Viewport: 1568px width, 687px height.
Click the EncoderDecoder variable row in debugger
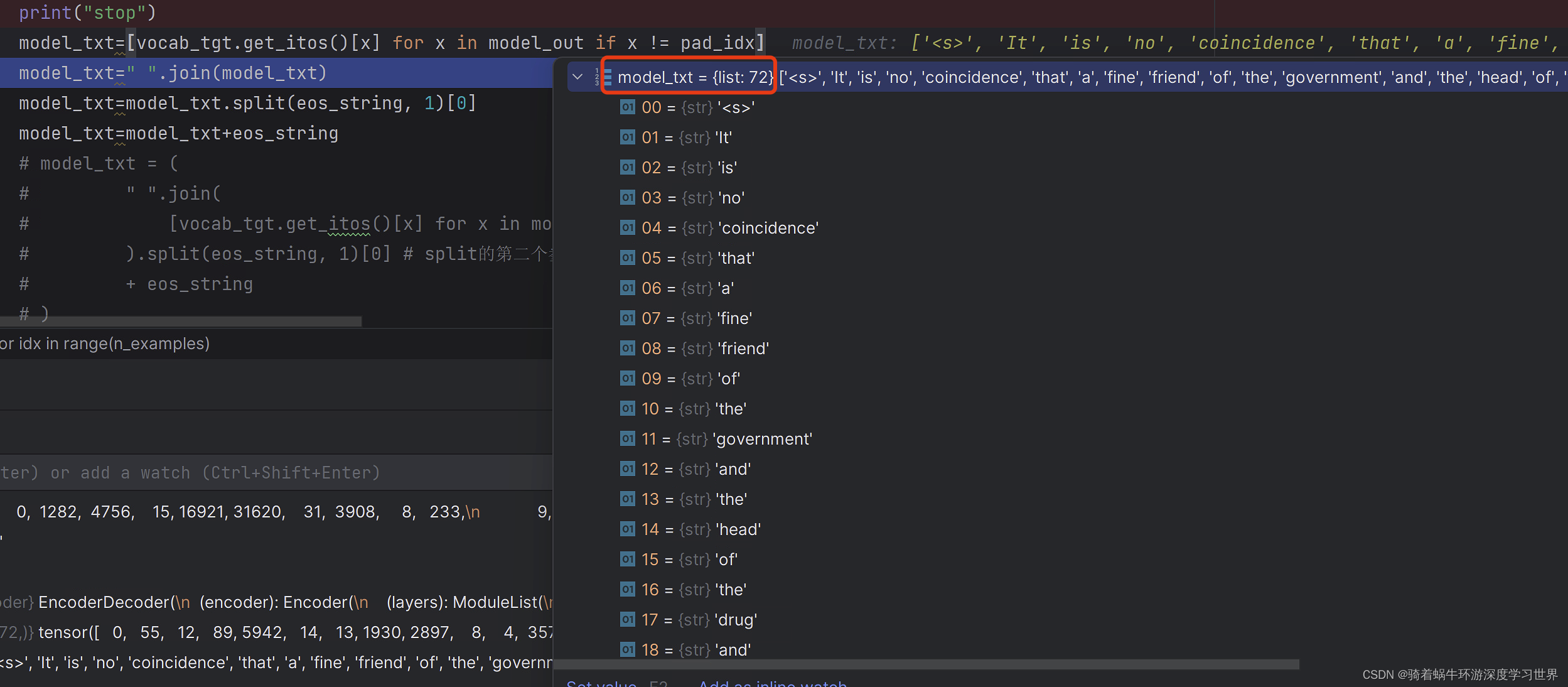tap(276, 602)
